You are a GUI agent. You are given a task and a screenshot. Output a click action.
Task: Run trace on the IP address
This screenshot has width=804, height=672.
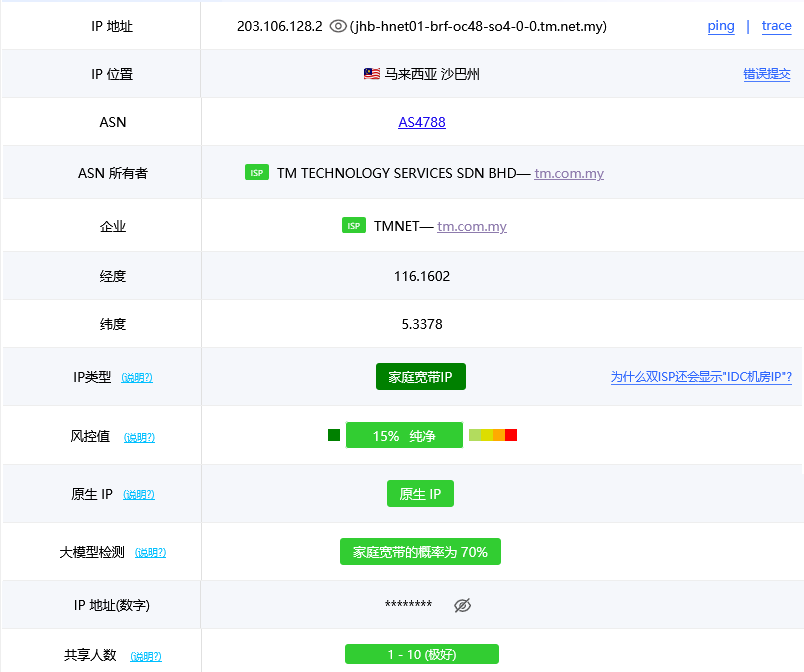(776, 26)
